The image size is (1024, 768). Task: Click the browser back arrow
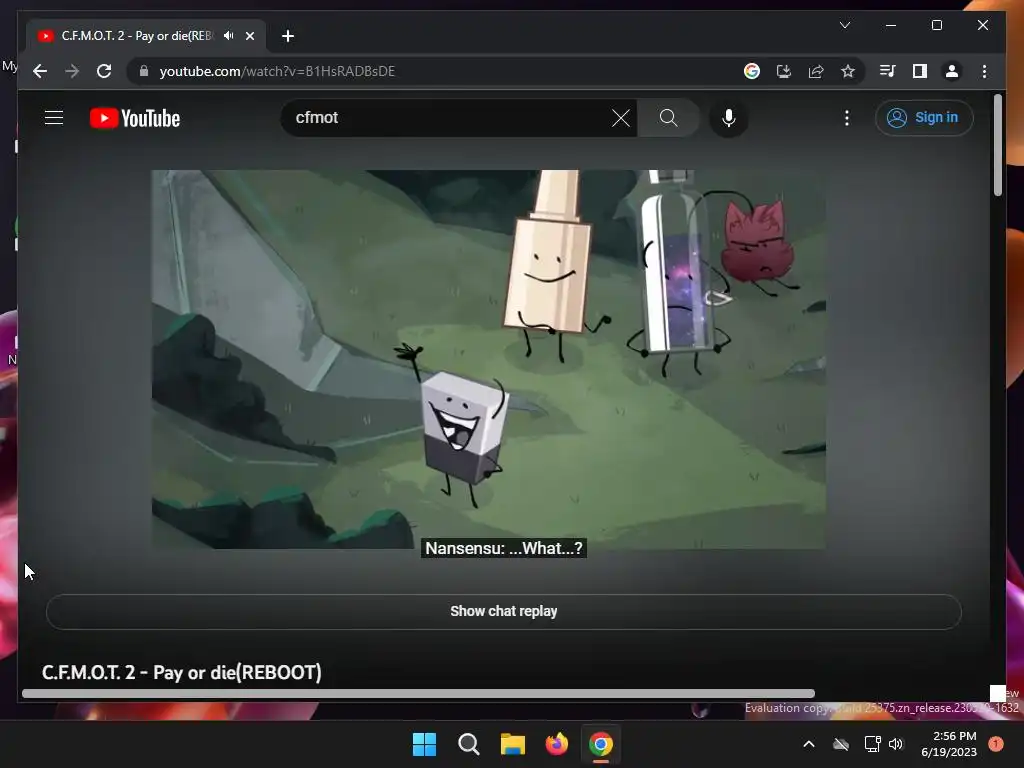[40, 71]
